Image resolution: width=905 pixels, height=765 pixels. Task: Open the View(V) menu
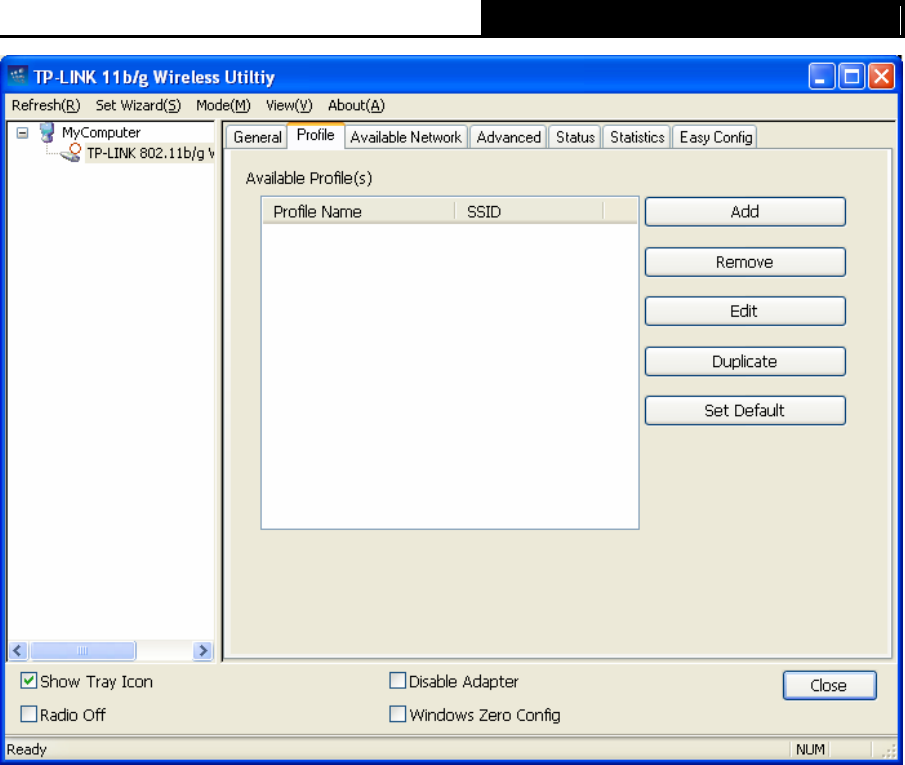(x=289, y=106)
